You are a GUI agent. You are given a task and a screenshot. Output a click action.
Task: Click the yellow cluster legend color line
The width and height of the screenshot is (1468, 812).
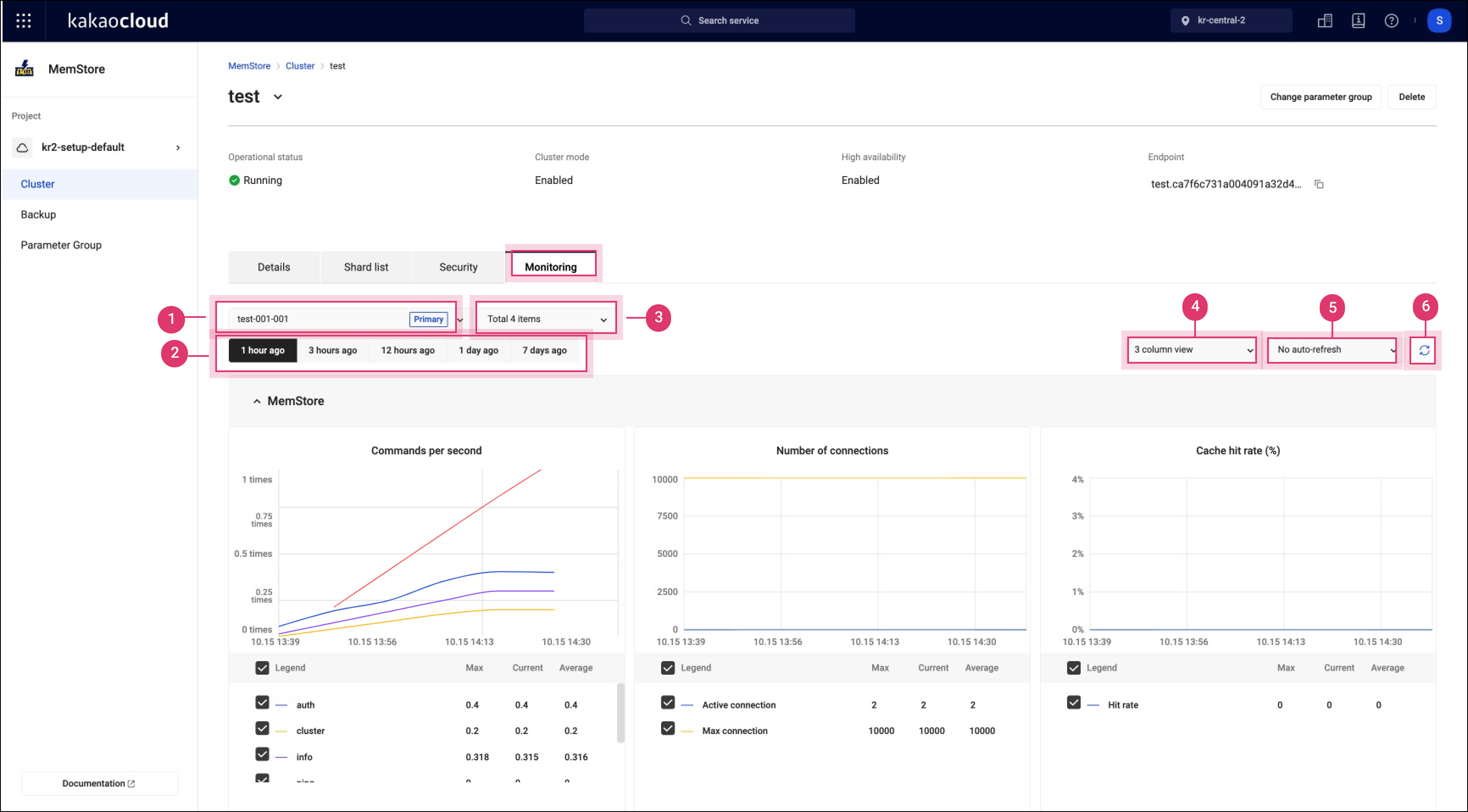click(281, 731)
